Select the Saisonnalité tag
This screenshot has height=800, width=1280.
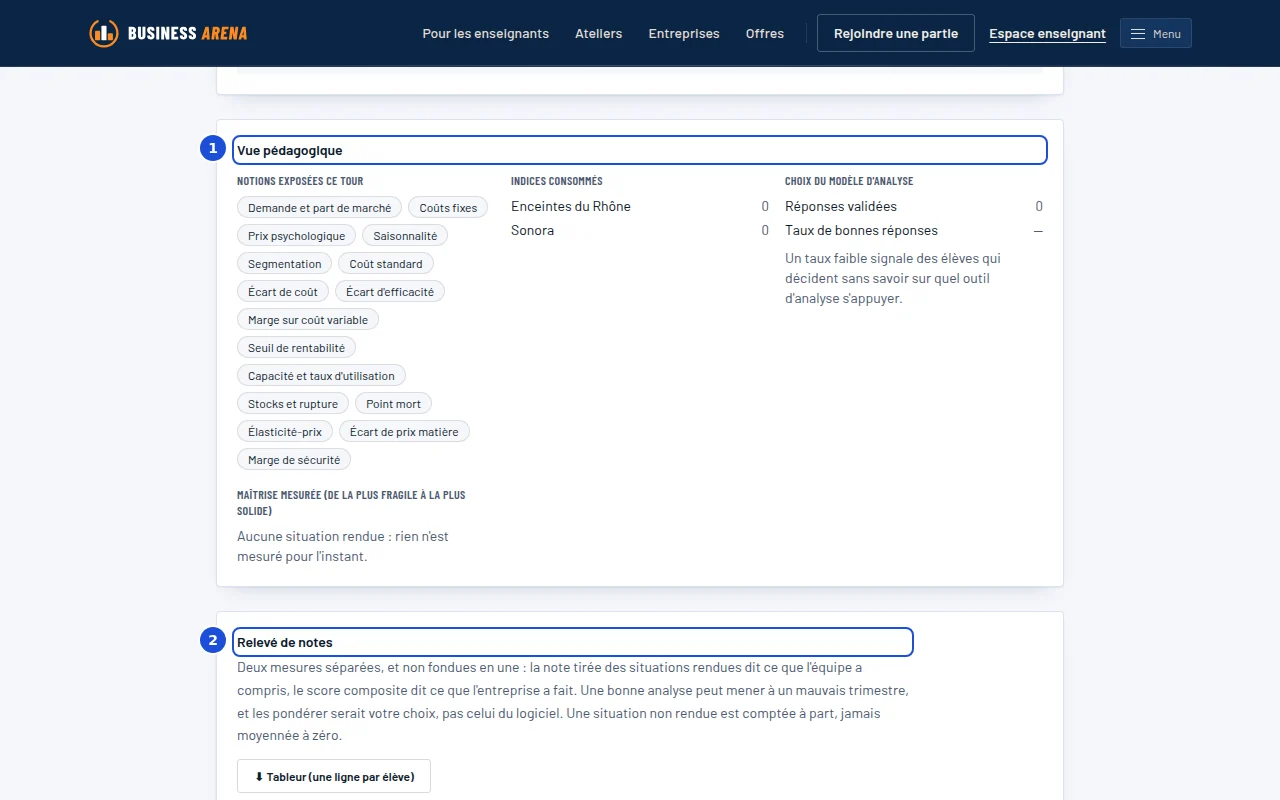405,236
